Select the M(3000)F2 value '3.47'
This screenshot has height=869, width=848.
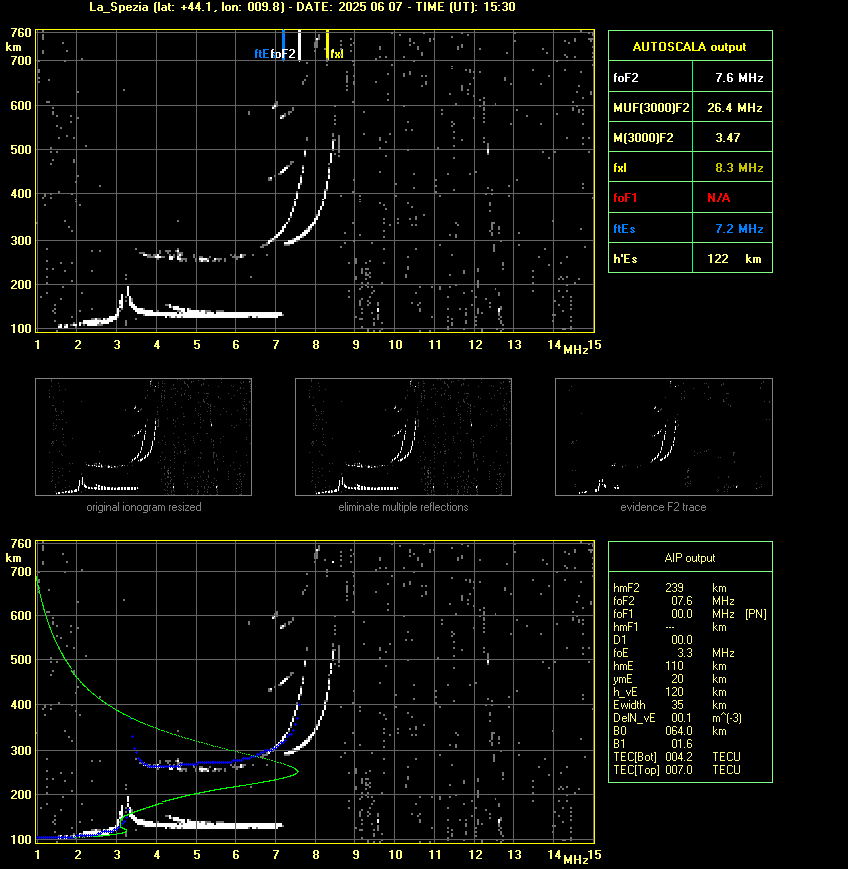728,137
